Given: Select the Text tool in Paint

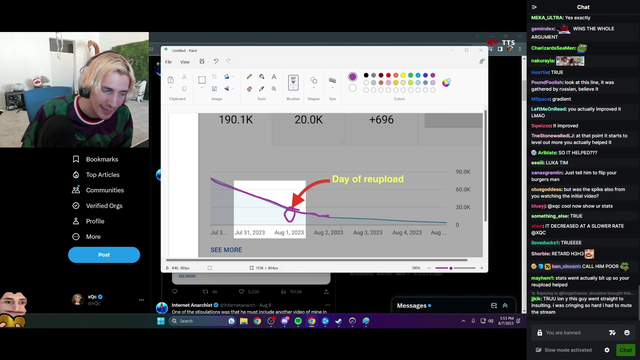Looking at the screenshot, I should (274, 76).
